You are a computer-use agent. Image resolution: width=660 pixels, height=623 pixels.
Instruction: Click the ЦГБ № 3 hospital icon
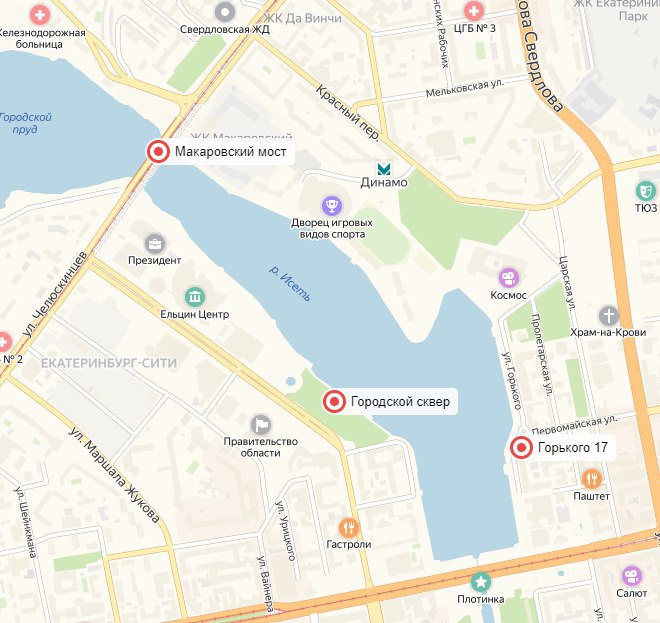click(474, 11)
